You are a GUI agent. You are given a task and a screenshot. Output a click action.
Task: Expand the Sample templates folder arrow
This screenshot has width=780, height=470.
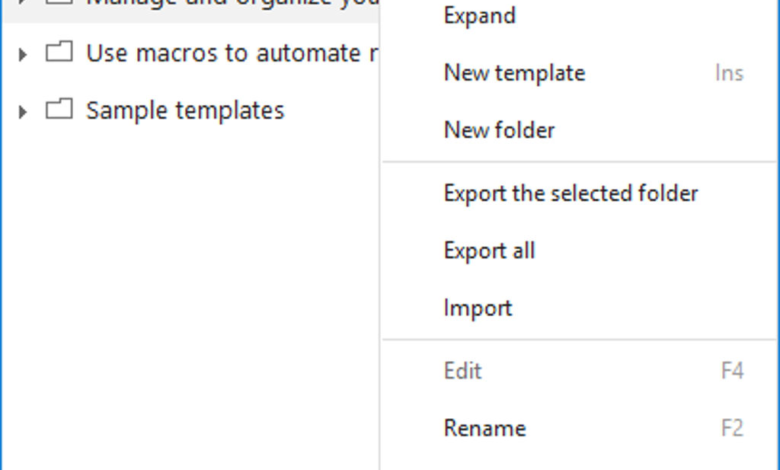pyautogui.click(x=22, y=111)
